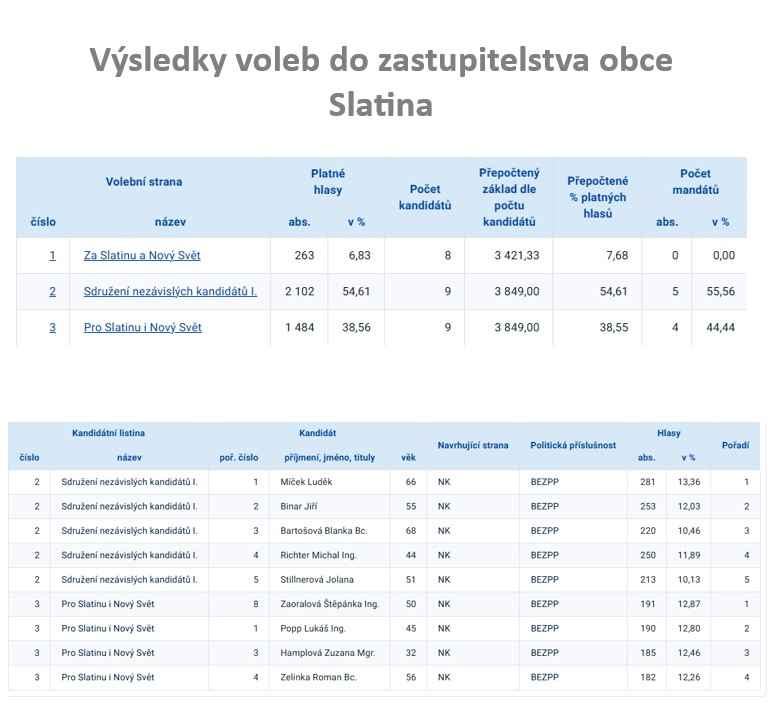
Task: Open Pro Slatinu i Nový Svět link
Action: pyautogui.click(x=142, y=327)
